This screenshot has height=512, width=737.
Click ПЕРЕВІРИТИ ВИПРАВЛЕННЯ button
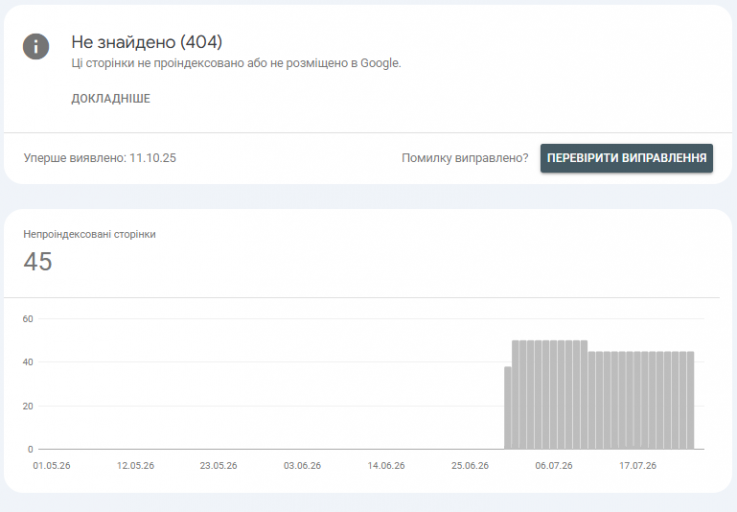(x=627, y=158)
